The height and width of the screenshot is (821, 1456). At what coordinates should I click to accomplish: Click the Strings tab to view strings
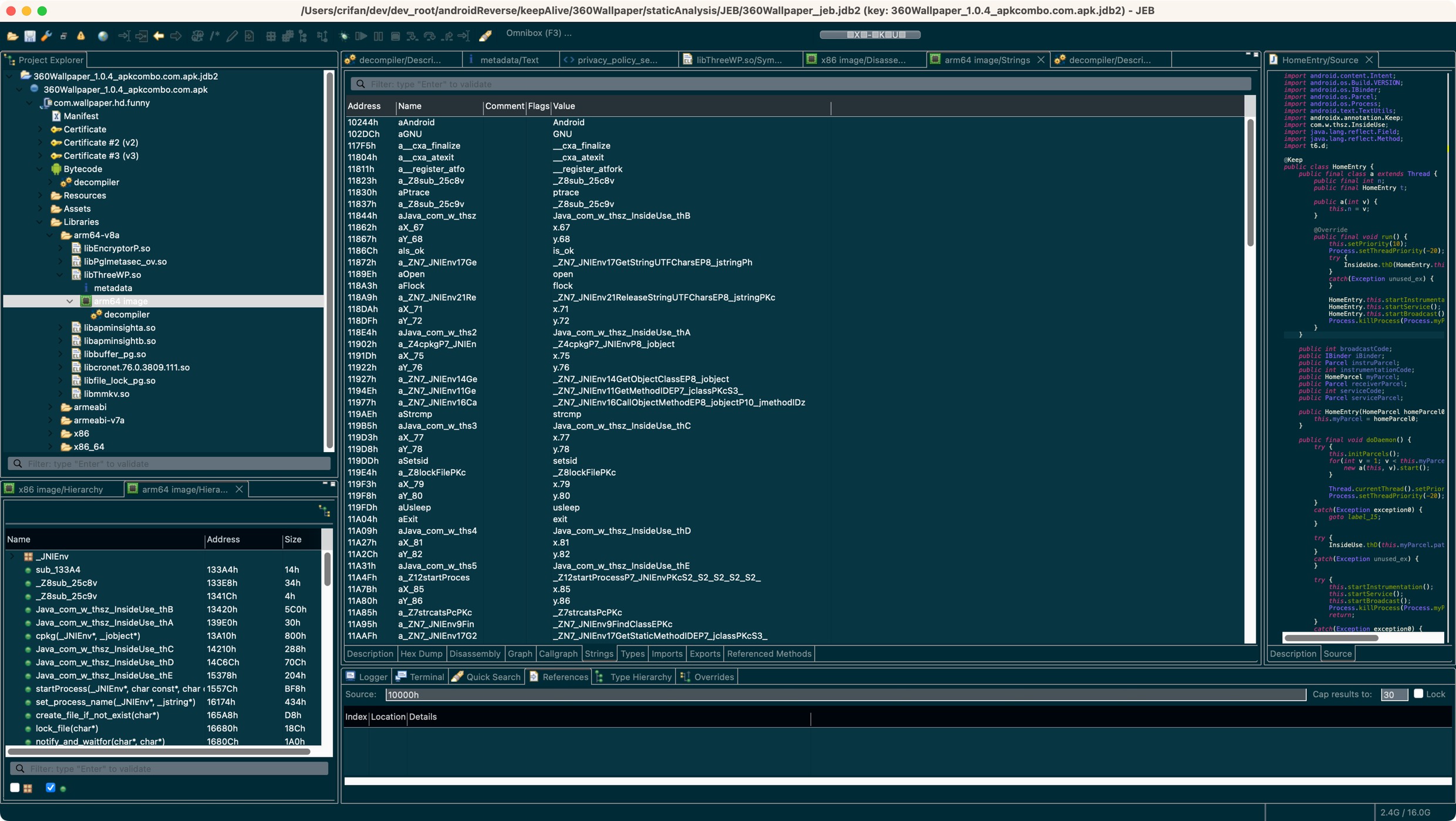click(x=599, y=653)
